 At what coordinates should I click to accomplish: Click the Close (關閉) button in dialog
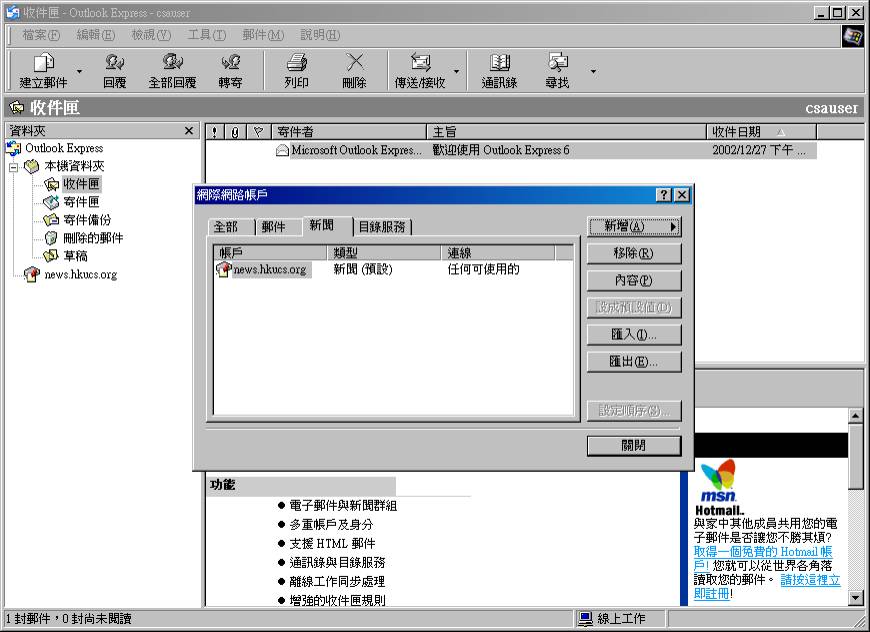coord(634,446)
